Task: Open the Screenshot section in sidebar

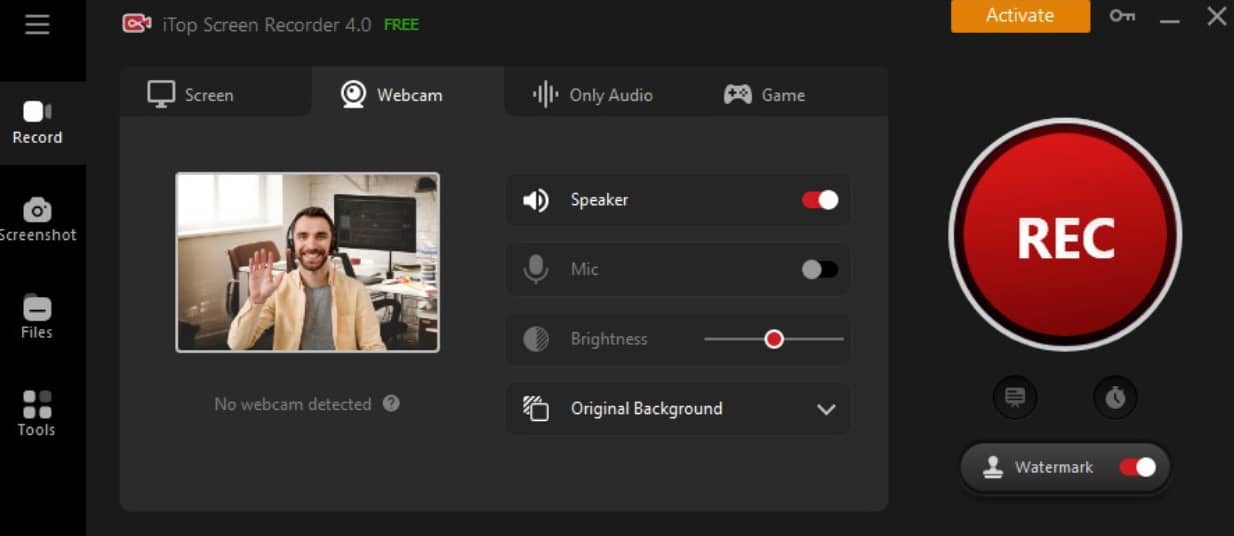Action: 37,221
